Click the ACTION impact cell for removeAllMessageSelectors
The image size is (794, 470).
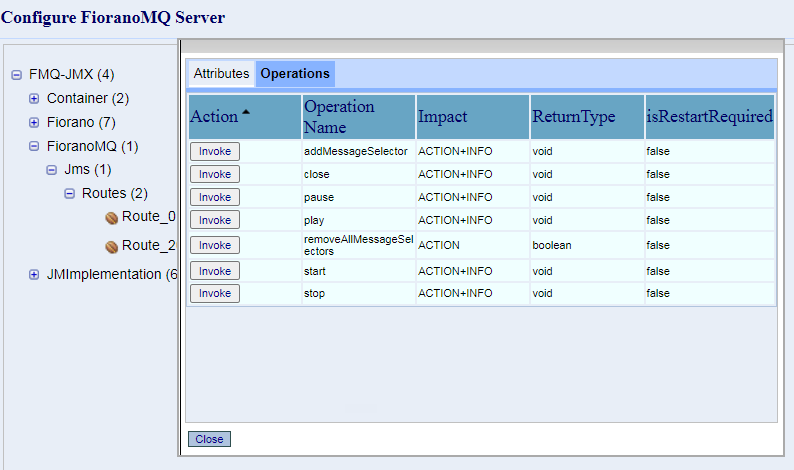pyautogui.click(x=472, y=245)
